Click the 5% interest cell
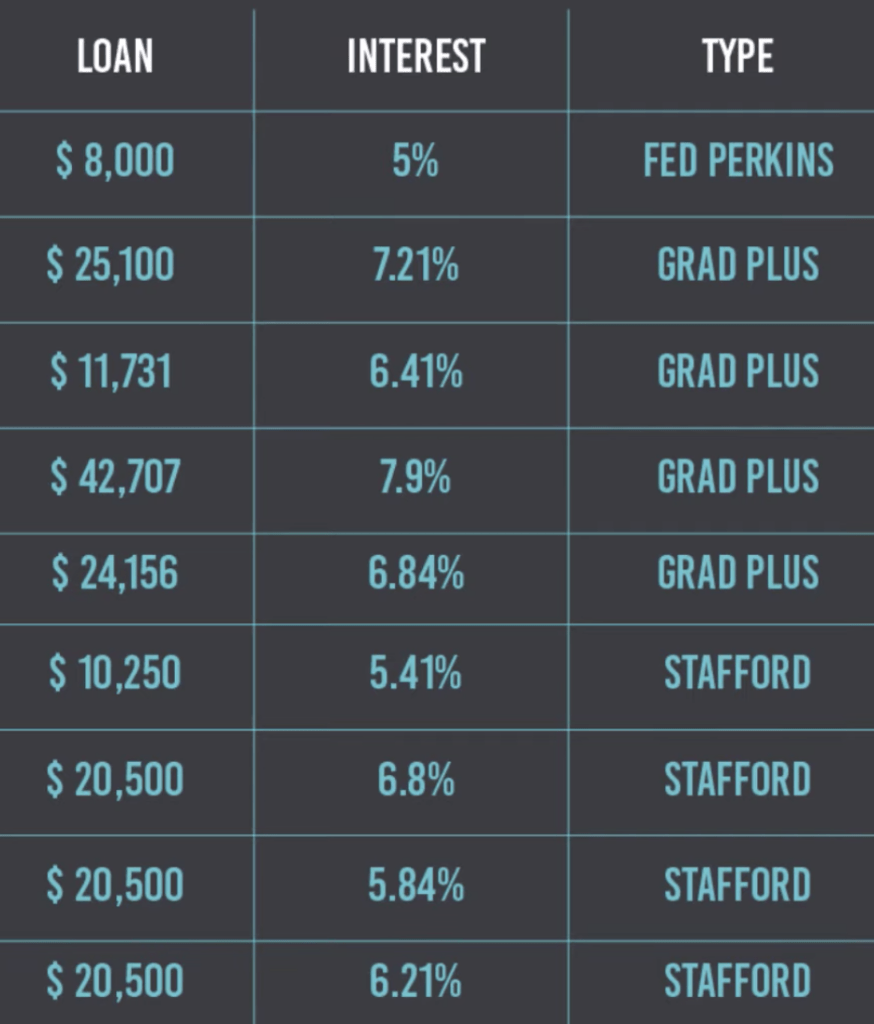 pyautogui.click(x=415, y=161)
